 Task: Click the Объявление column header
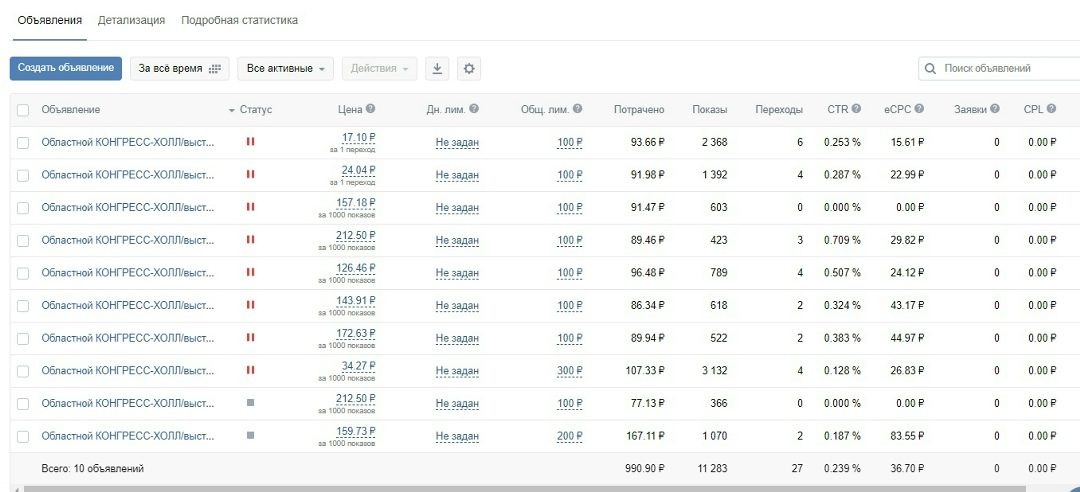point(70,110)
